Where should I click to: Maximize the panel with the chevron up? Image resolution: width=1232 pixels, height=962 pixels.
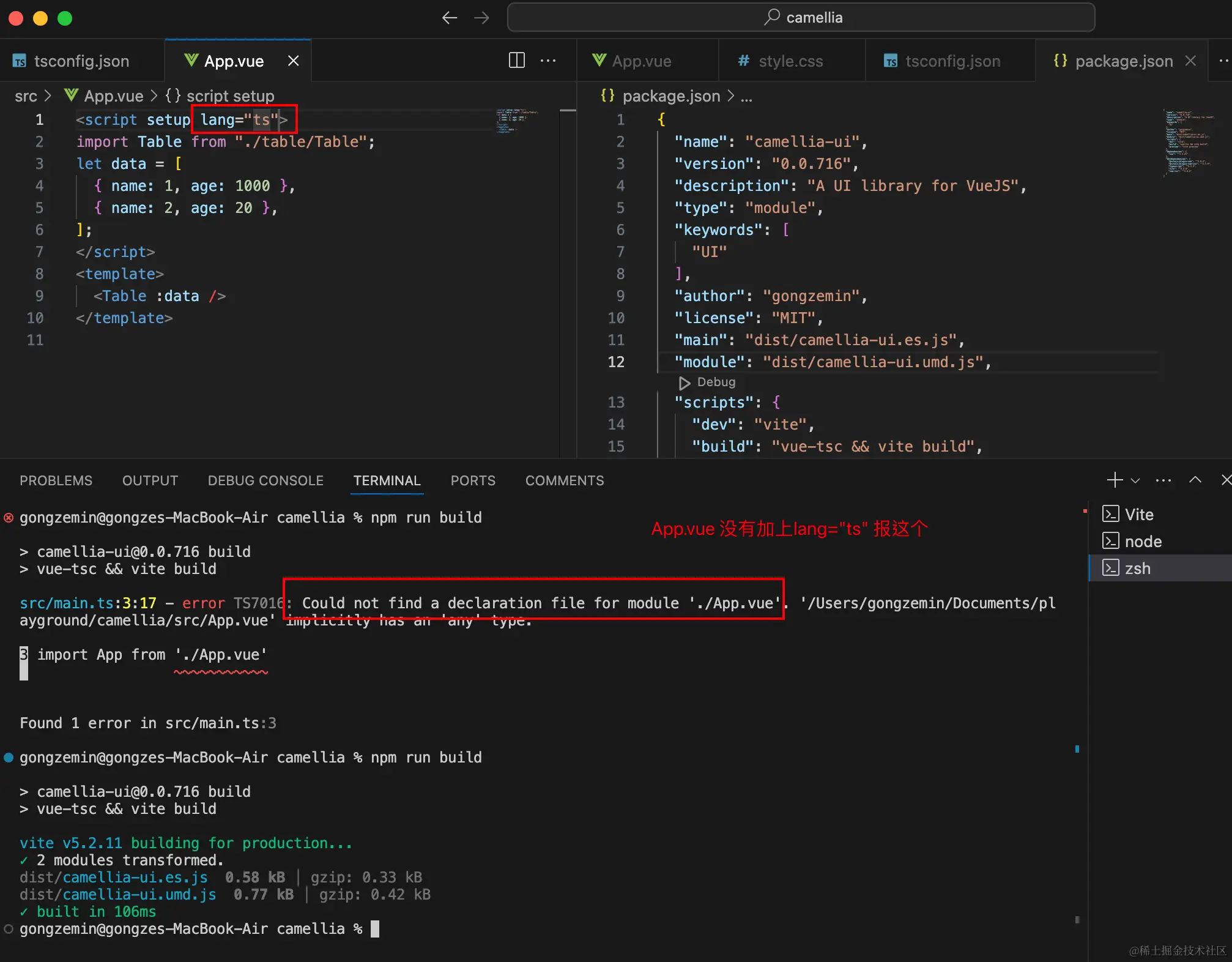1195,480
